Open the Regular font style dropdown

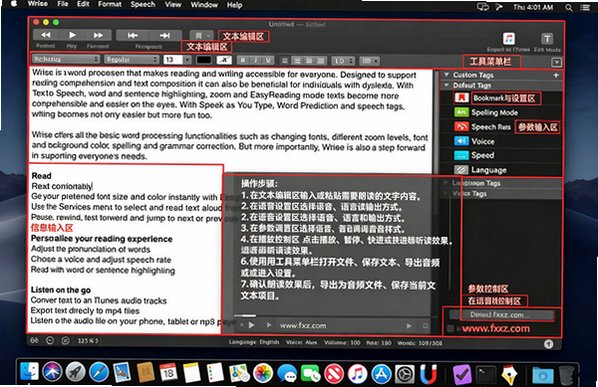[x=132, y=59]
